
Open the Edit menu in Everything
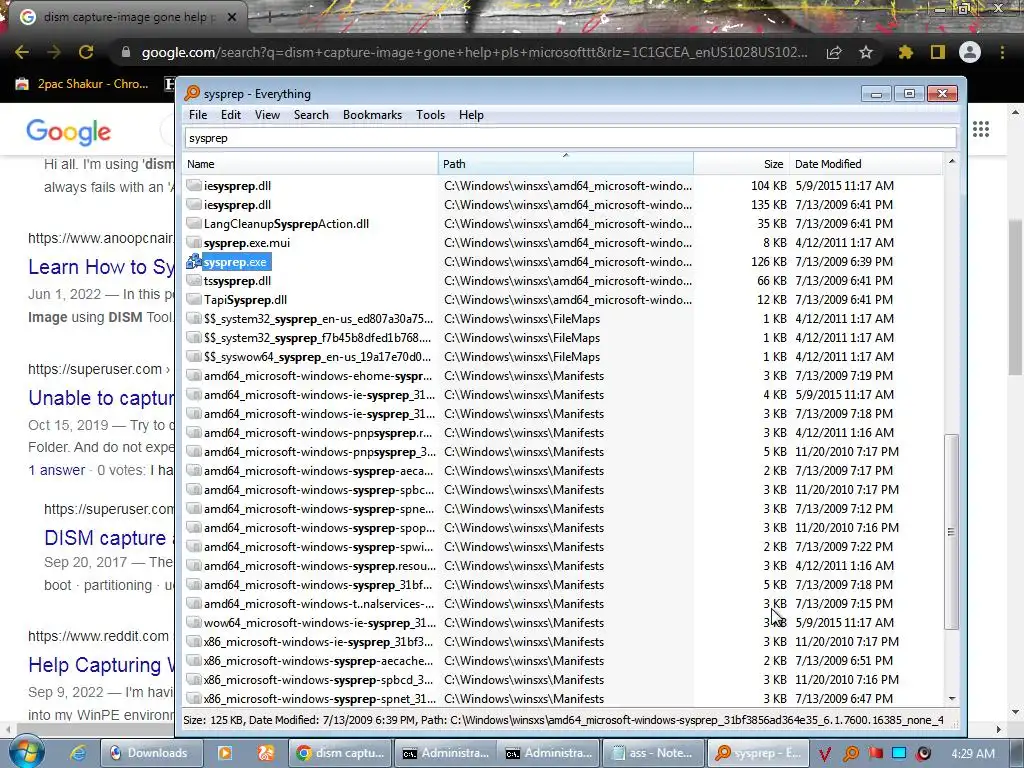231,115
